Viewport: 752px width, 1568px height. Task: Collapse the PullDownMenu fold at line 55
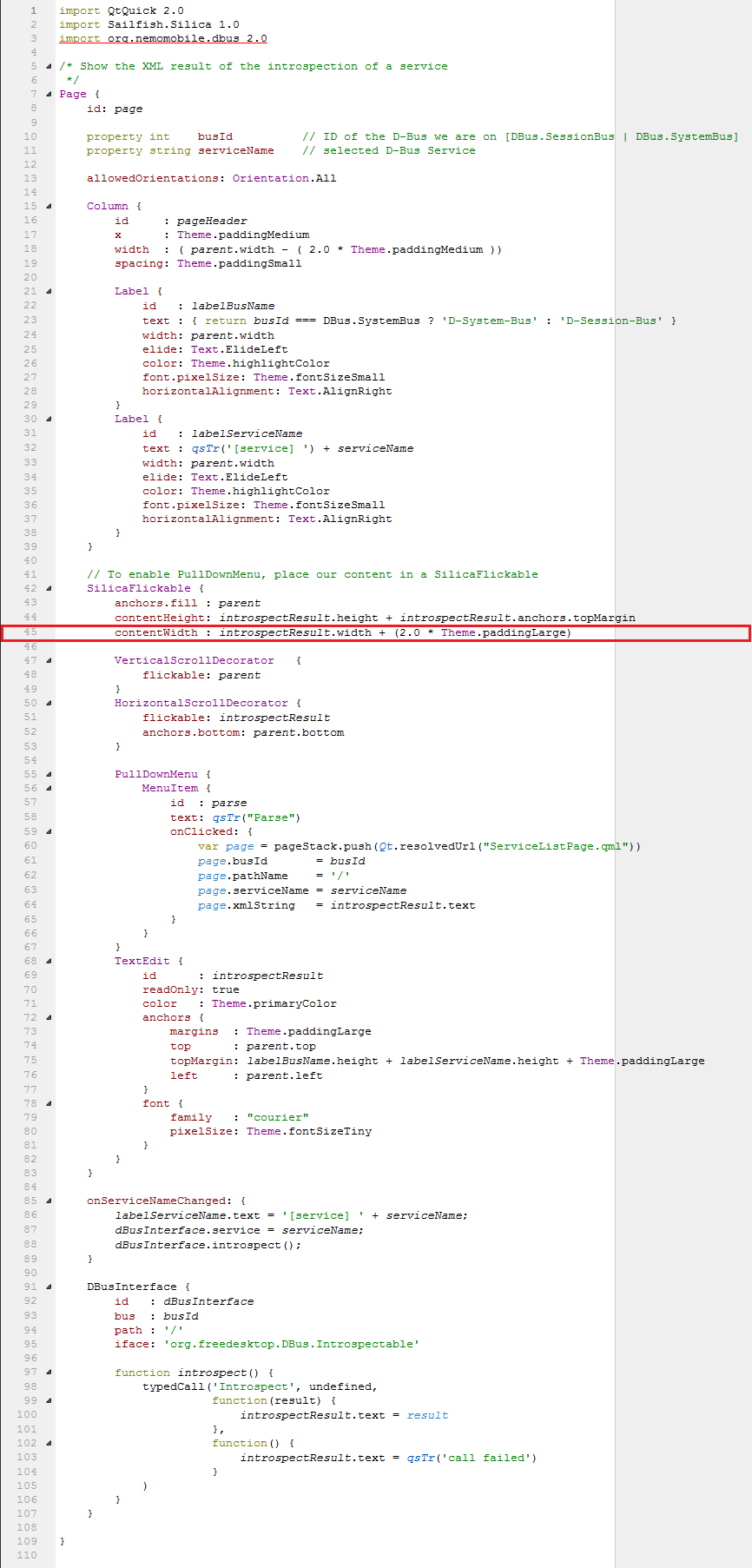coord(48,774)
